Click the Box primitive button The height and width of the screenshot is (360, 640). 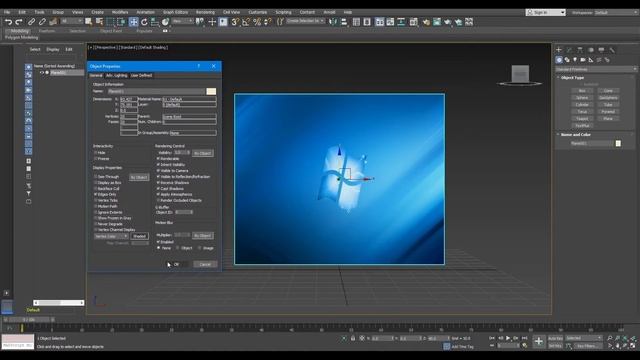[582, 91]
